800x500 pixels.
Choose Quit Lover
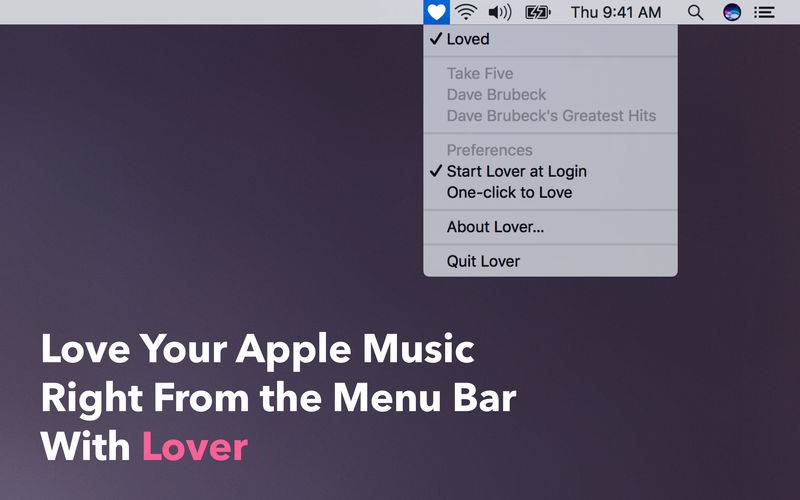pyautogui.click(x=551, y=261)
